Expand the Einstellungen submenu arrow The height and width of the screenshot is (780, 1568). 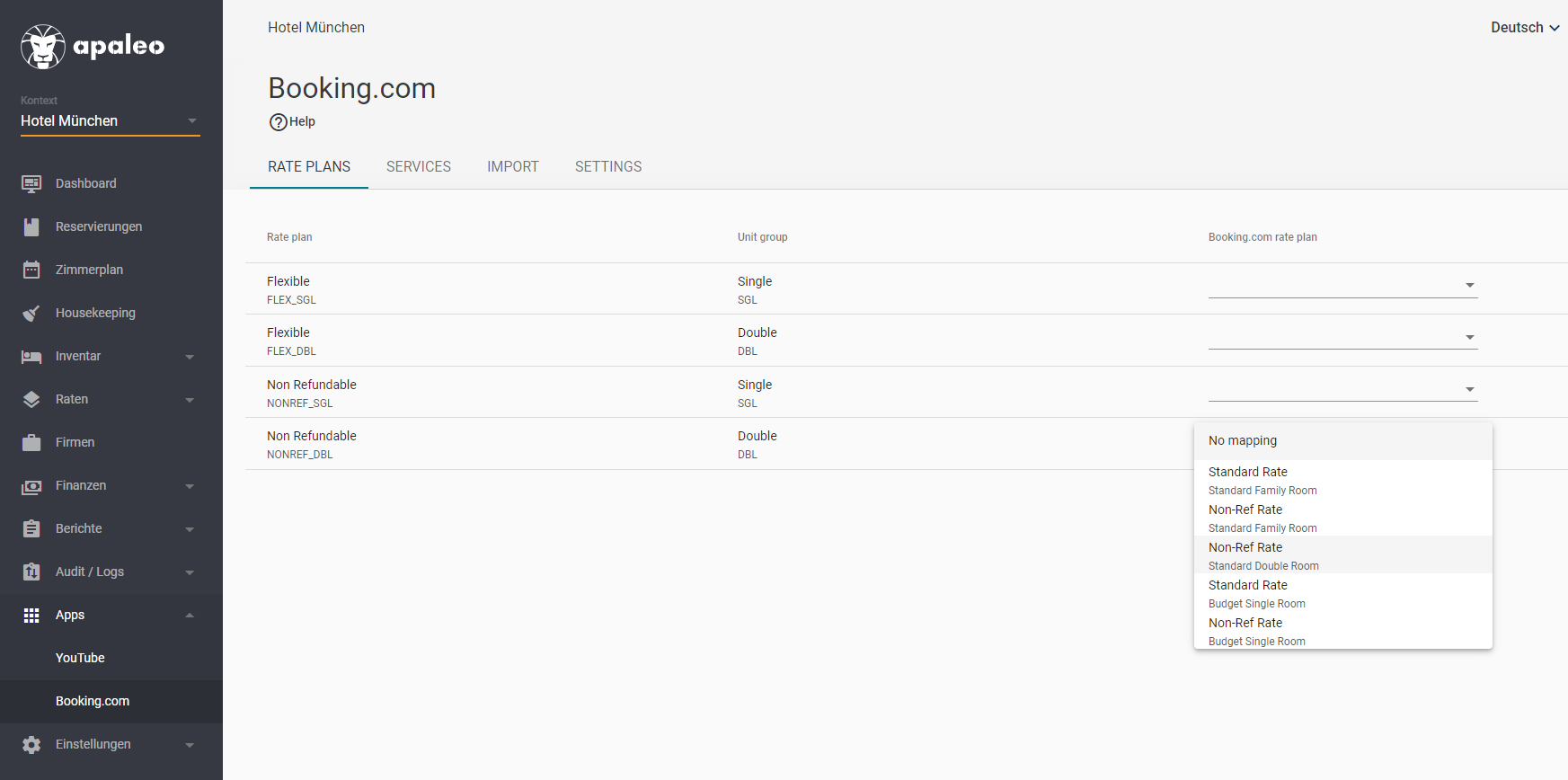pyautogui.click(x=190, y=745)
